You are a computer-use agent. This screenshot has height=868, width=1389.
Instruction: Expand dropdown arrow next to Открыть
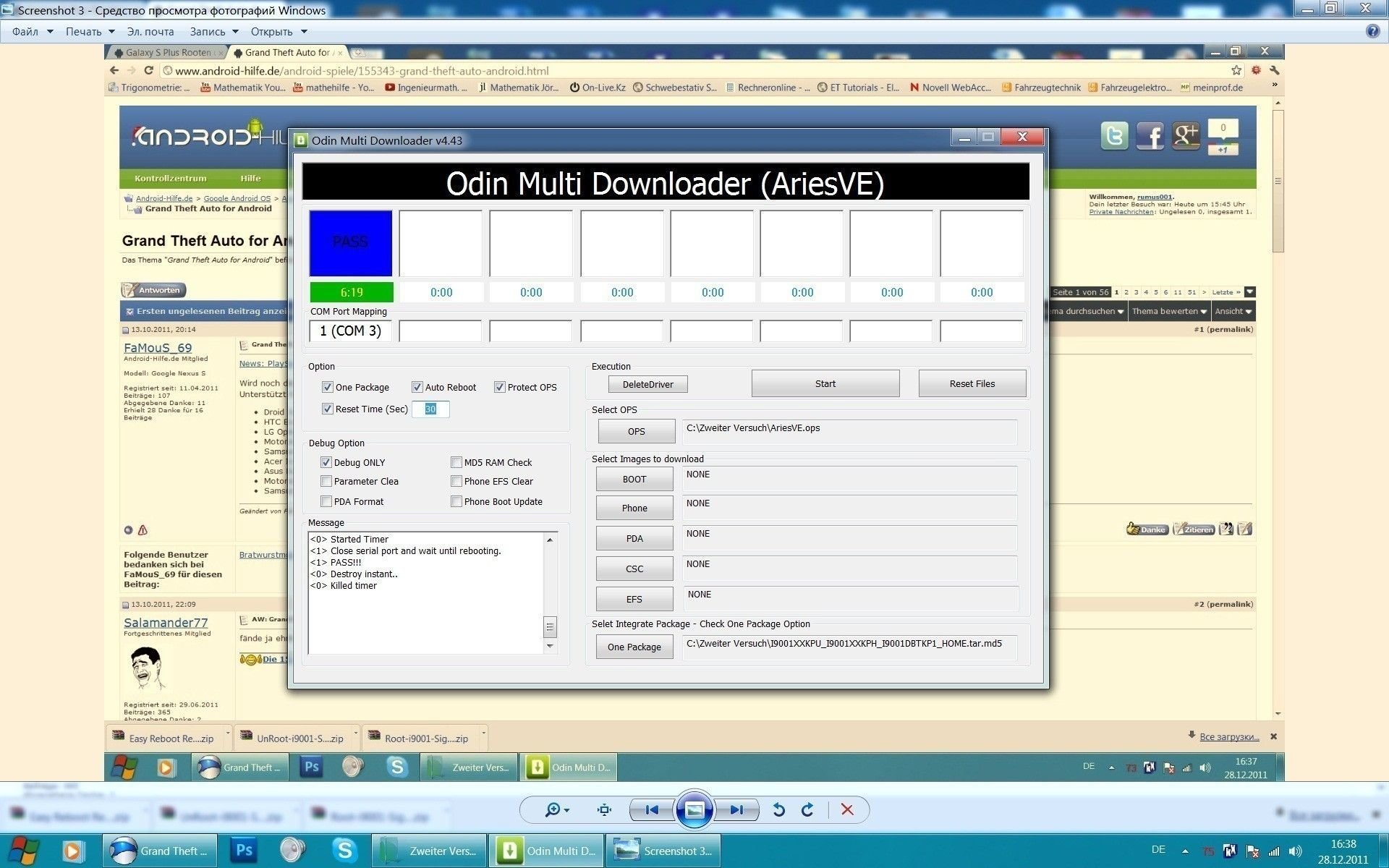pyautogui.click(x=304, y=32)
